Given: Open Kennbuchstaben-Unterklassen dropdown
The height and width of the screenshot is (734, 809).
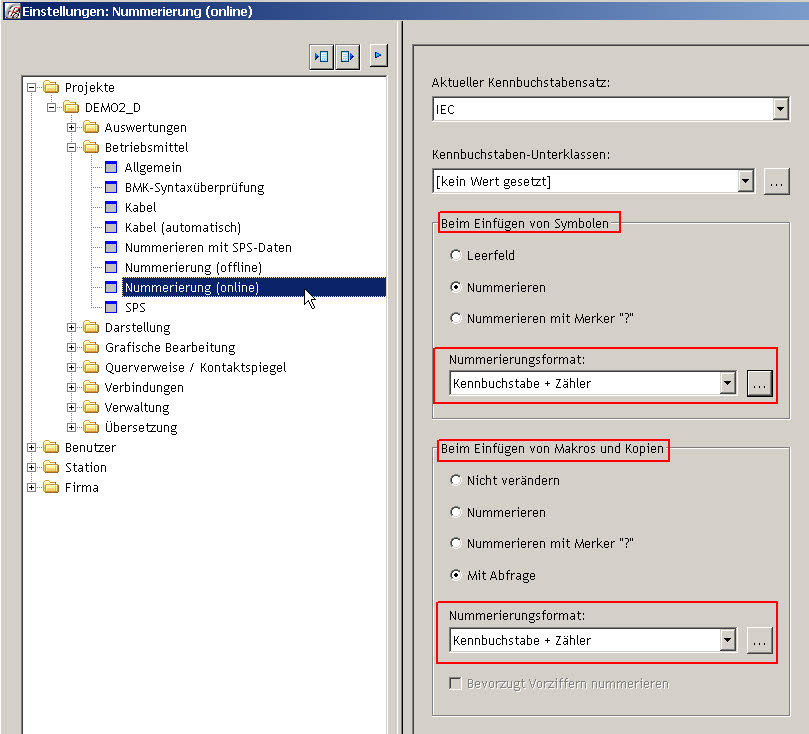Looking at the screenshot, I should [x=745, y=181].
